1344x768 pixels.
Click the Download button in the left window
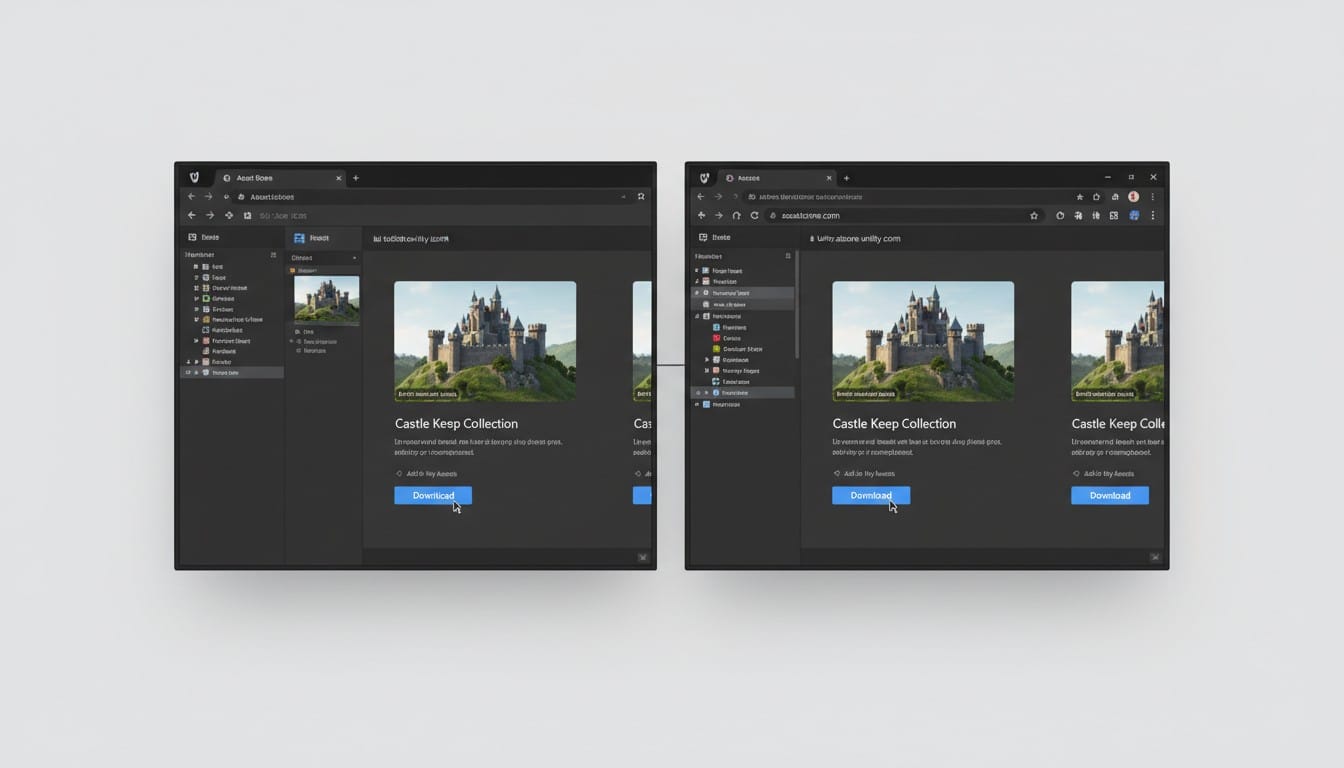(x=433, y=495)
